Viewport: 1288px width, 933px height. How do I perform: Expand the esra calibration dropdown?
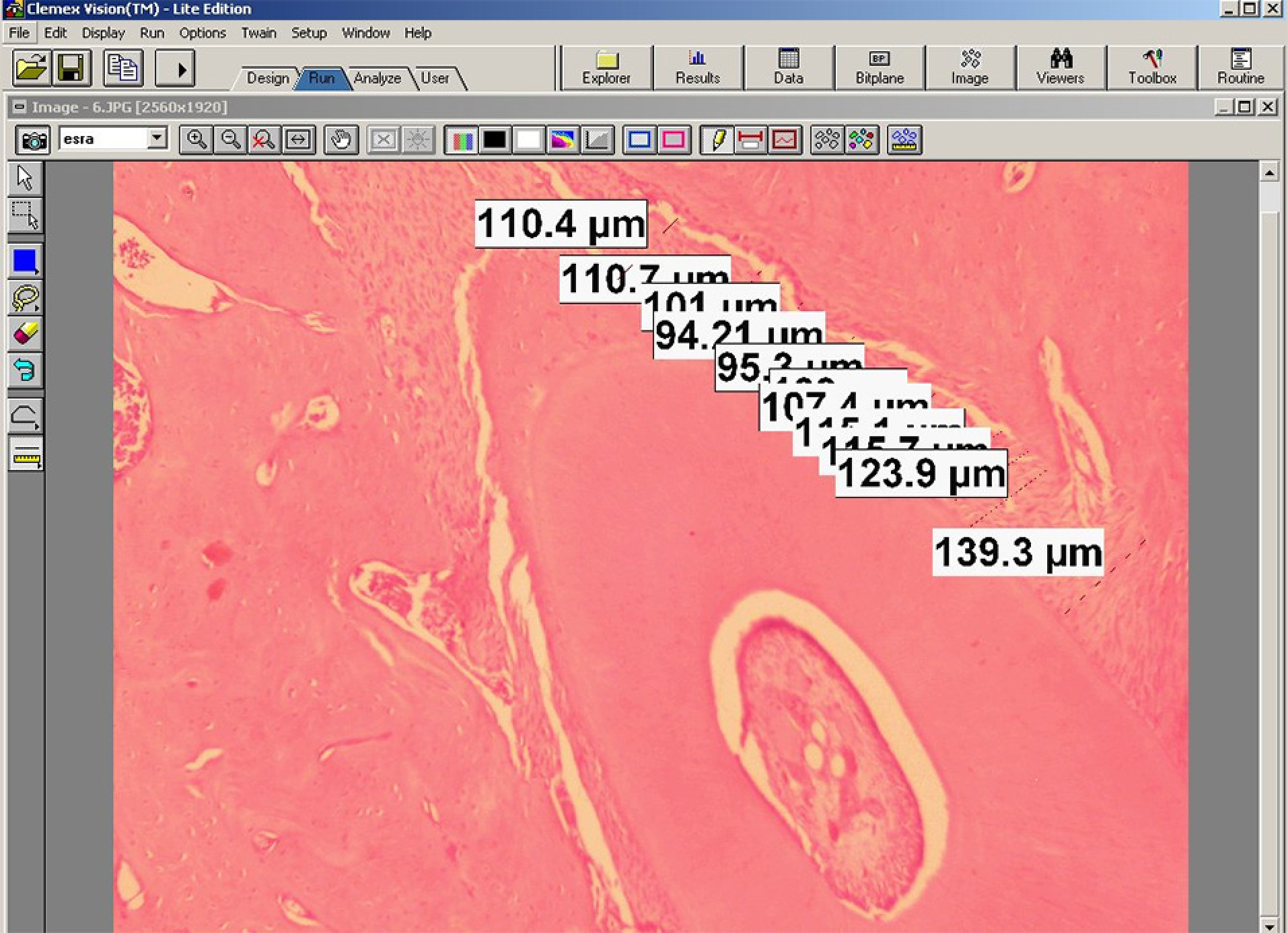(157, 139)
